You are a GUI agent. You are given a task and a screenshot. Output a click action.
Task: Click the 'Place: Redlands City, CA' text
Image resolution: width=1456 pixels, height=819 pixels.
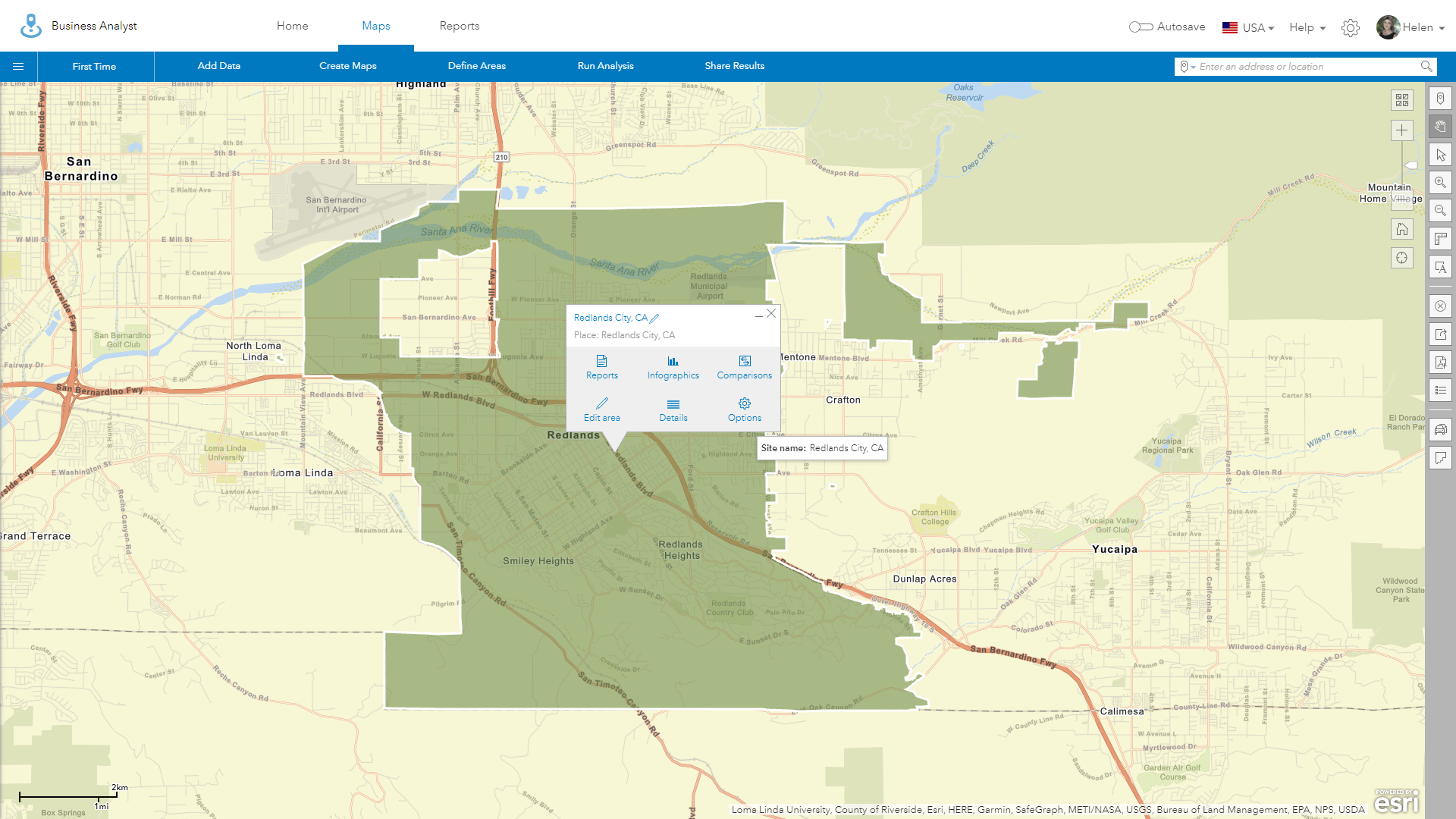point(624,335)
